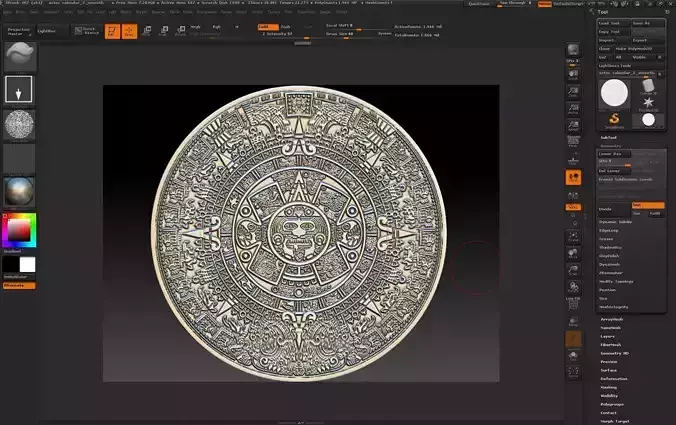This screenshot has width=676, height=425.
Task: Click the Frame icon on right shelf
Action: (x=573, y=236)
